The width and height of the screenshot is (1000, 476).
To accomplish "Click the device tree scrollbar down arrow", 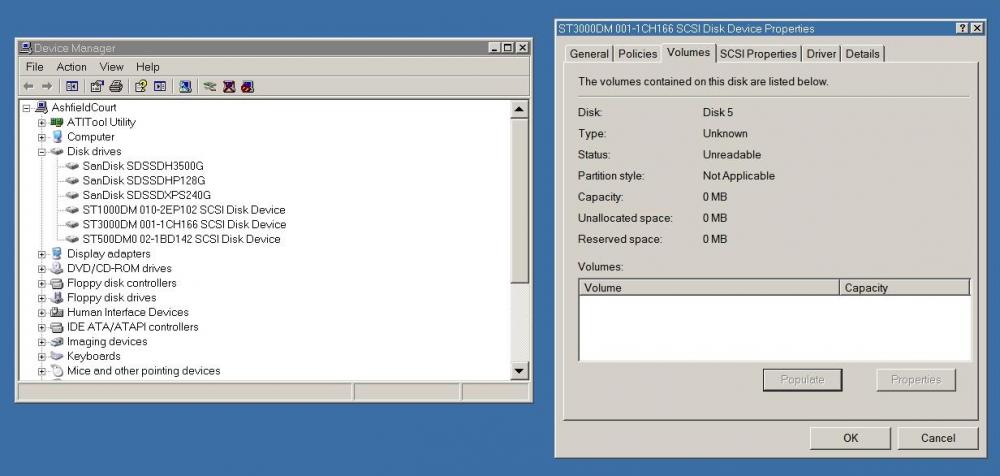I will (x=519, y=371).
